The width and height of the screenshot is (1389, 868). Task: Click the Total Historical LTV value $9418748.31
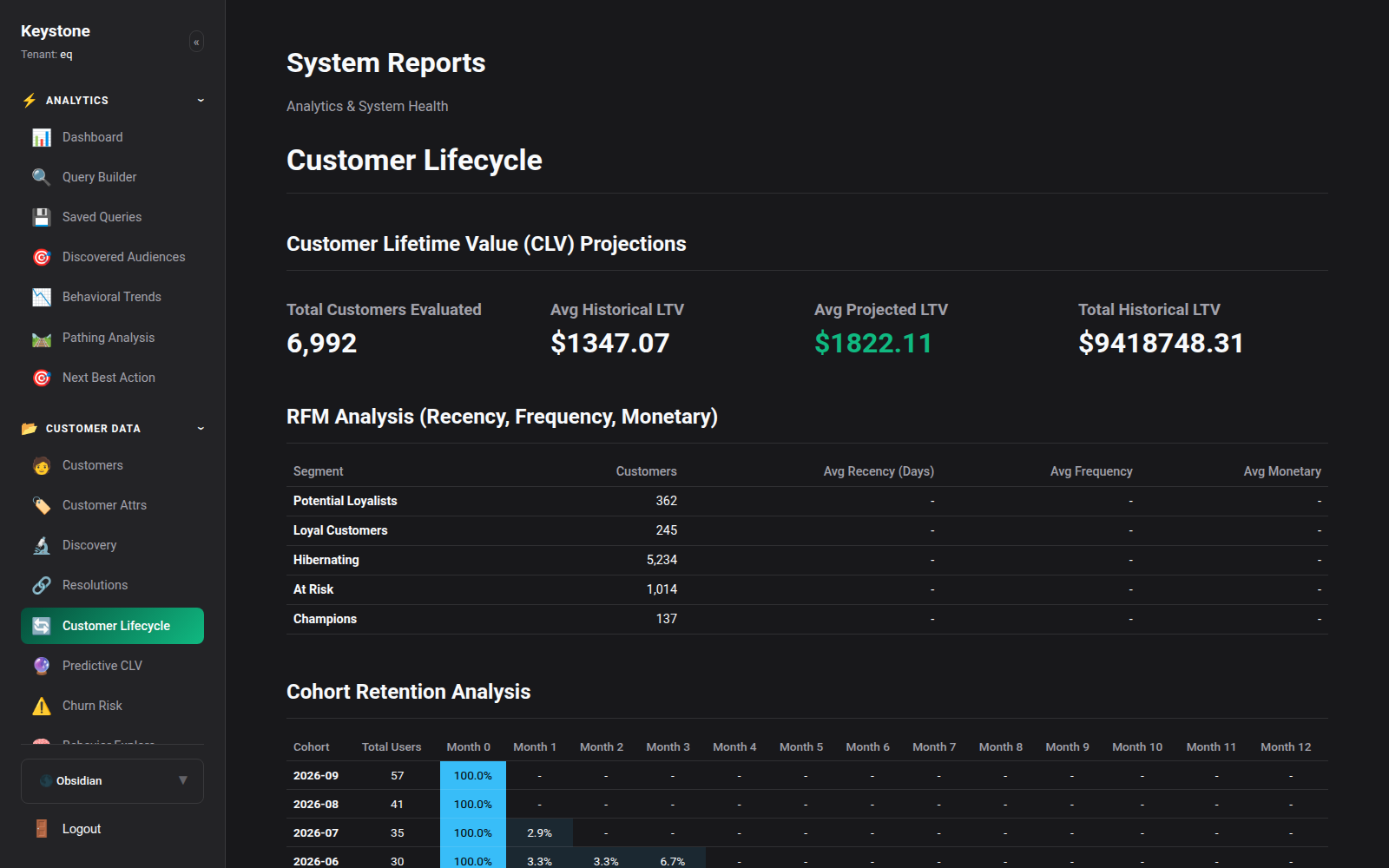(1161, 343)
